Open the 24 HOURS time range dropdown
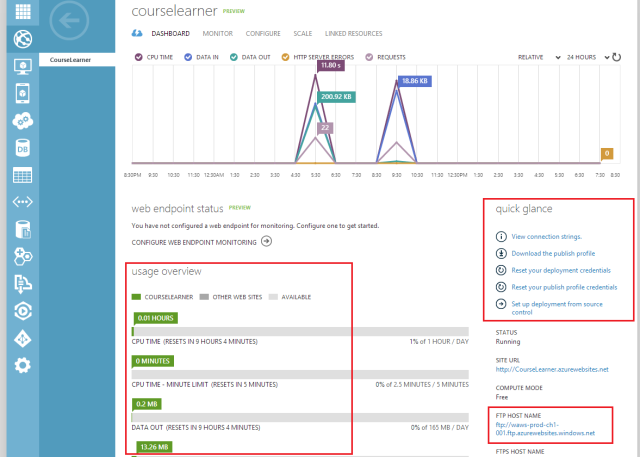 pyautogui.click(x=588, y=57)
